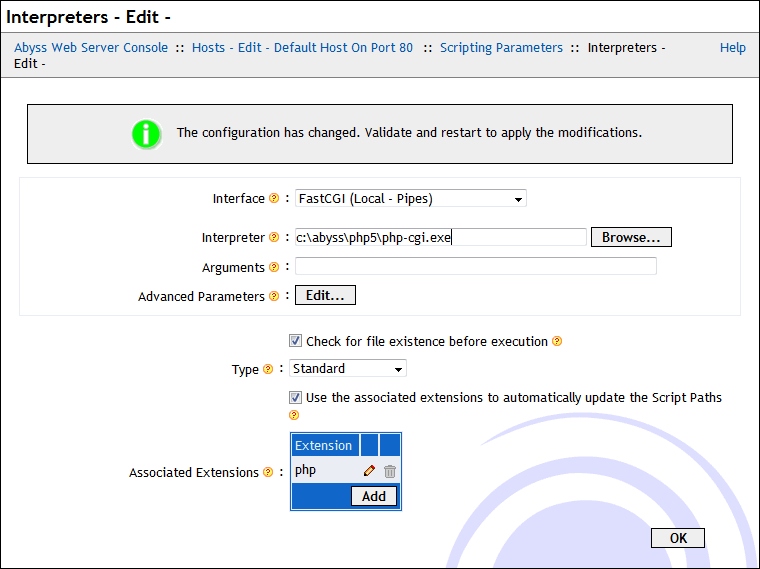Navigate to Scripting Parameters breadcrumb
The width and height of the screenshot is (760, 569).
pyautogui.click(x=501, y=48)
